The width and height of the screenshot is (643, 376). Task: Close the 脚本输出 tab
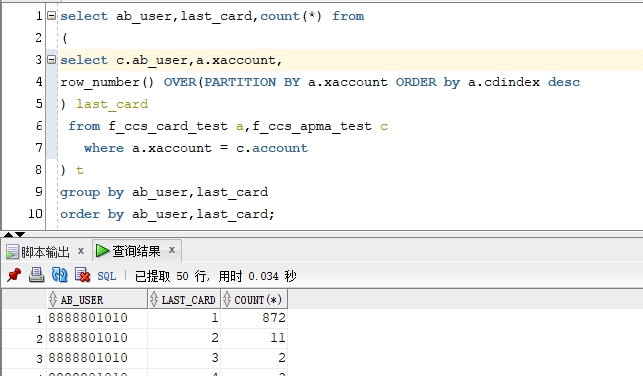(x=81, y=251)
